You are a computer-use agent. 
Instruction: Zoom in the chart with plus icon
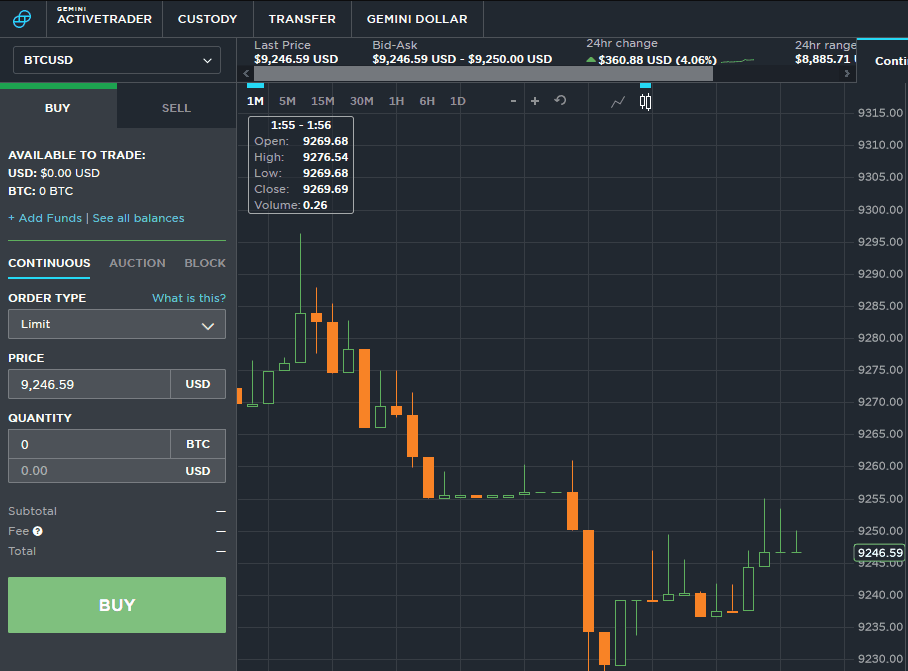tap(535, 101)
